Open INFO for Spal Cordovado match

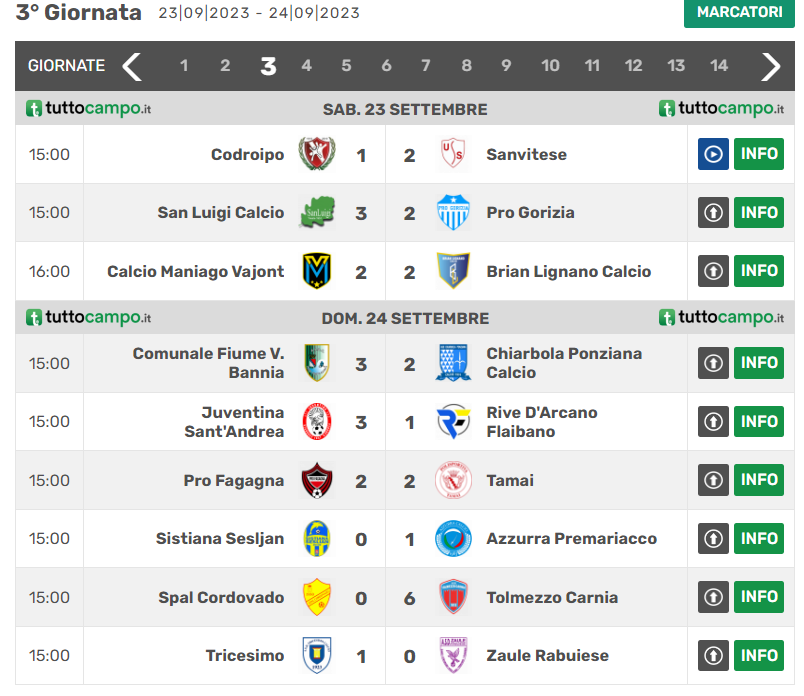tap(759, 597)
